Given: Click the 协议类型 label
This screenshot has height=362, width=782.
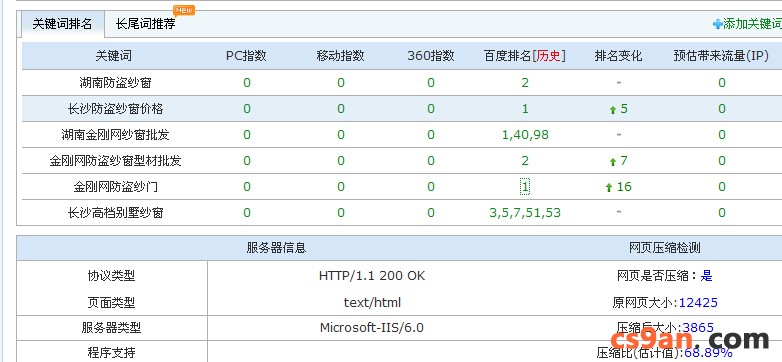Looking at the screenshot, I should click(111, 276).
